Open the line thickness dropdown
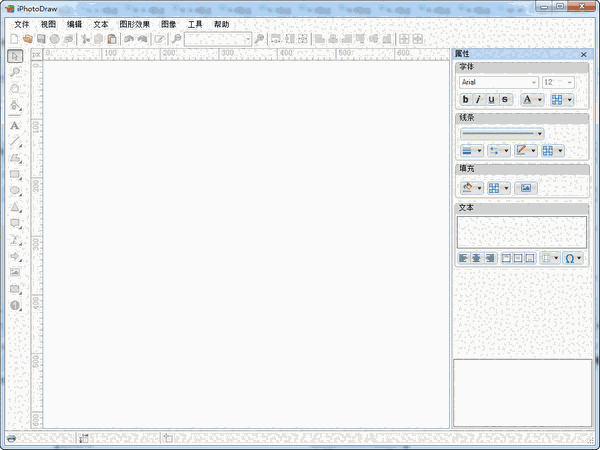 click(x=472, y=151)
